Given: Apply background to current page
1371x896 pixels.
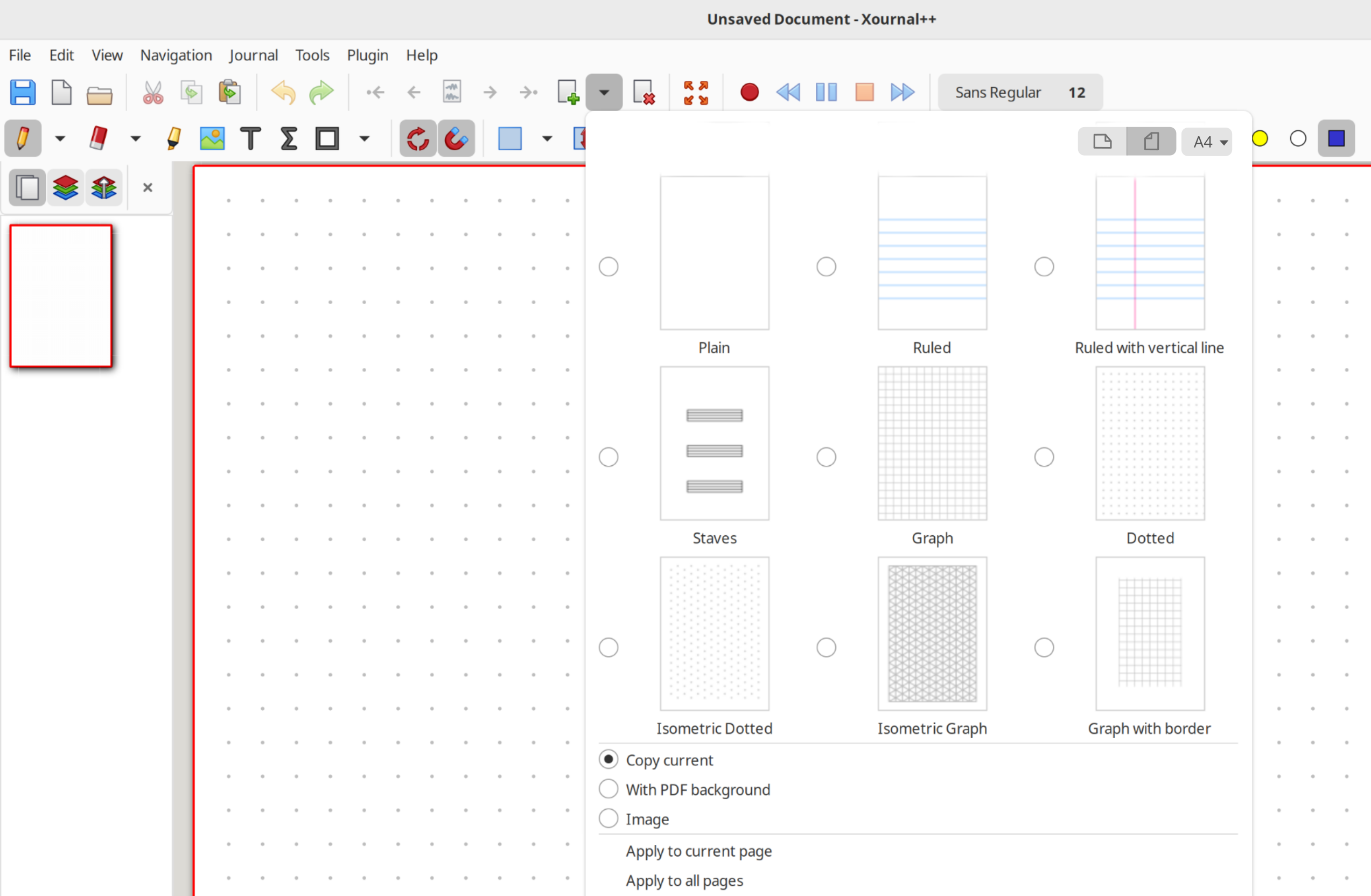Looking at the screenshot, I should (x=699, y=851).
